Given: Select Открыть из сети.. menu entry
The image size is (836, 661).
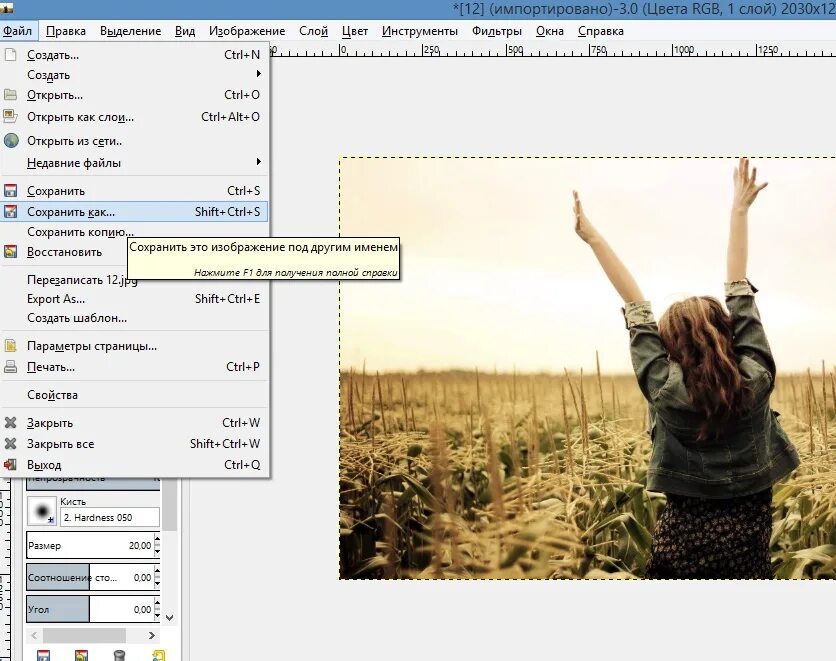Looking at the screenshot, I should click(134, 141).
